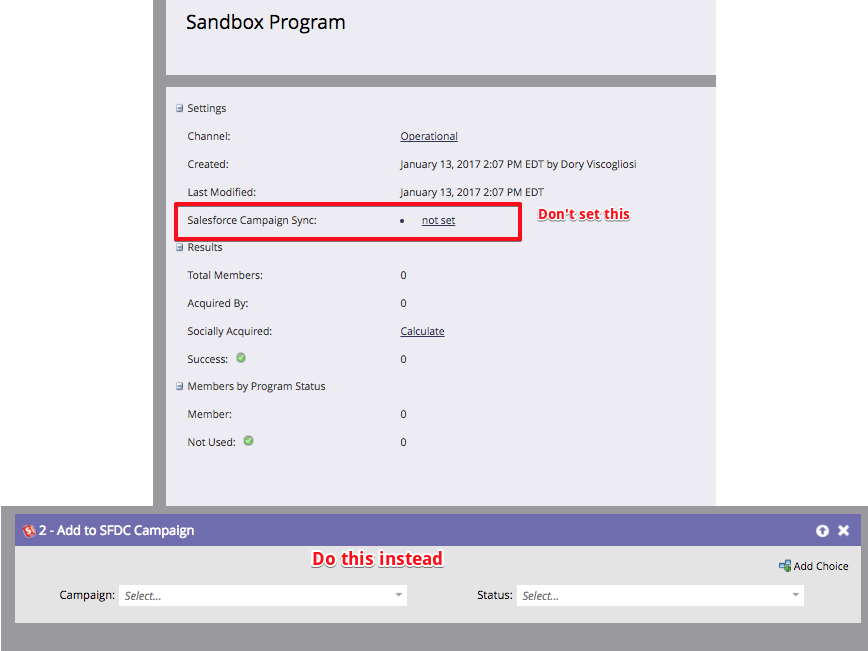Click the Add Choice icon
Viewport: 868px width, 651px height.
click(785, 566)
